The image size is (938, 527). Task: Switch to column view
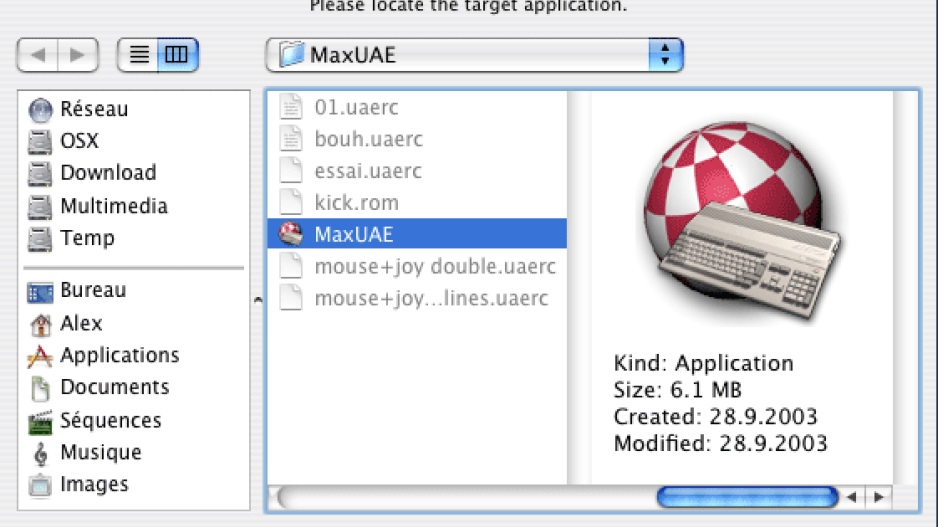(177, 55)
